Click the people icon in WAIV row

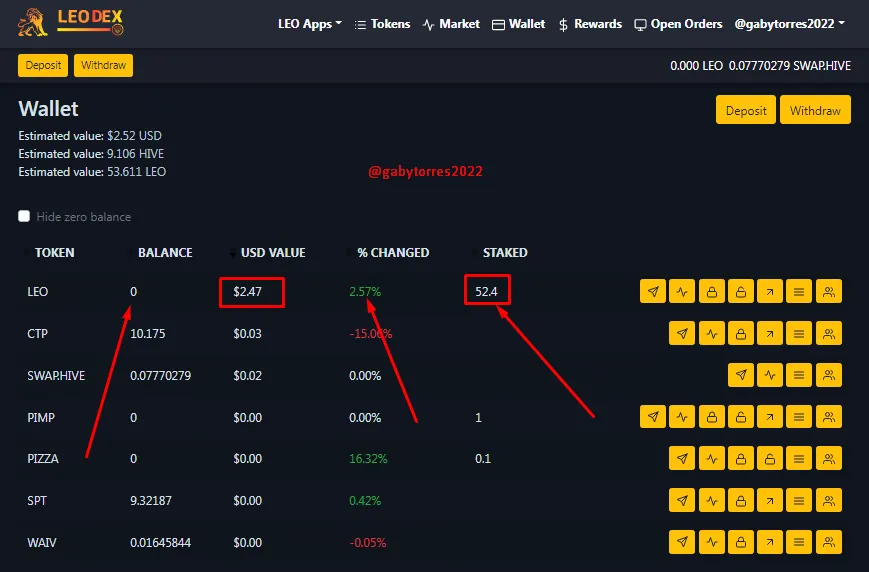[829, 542]
